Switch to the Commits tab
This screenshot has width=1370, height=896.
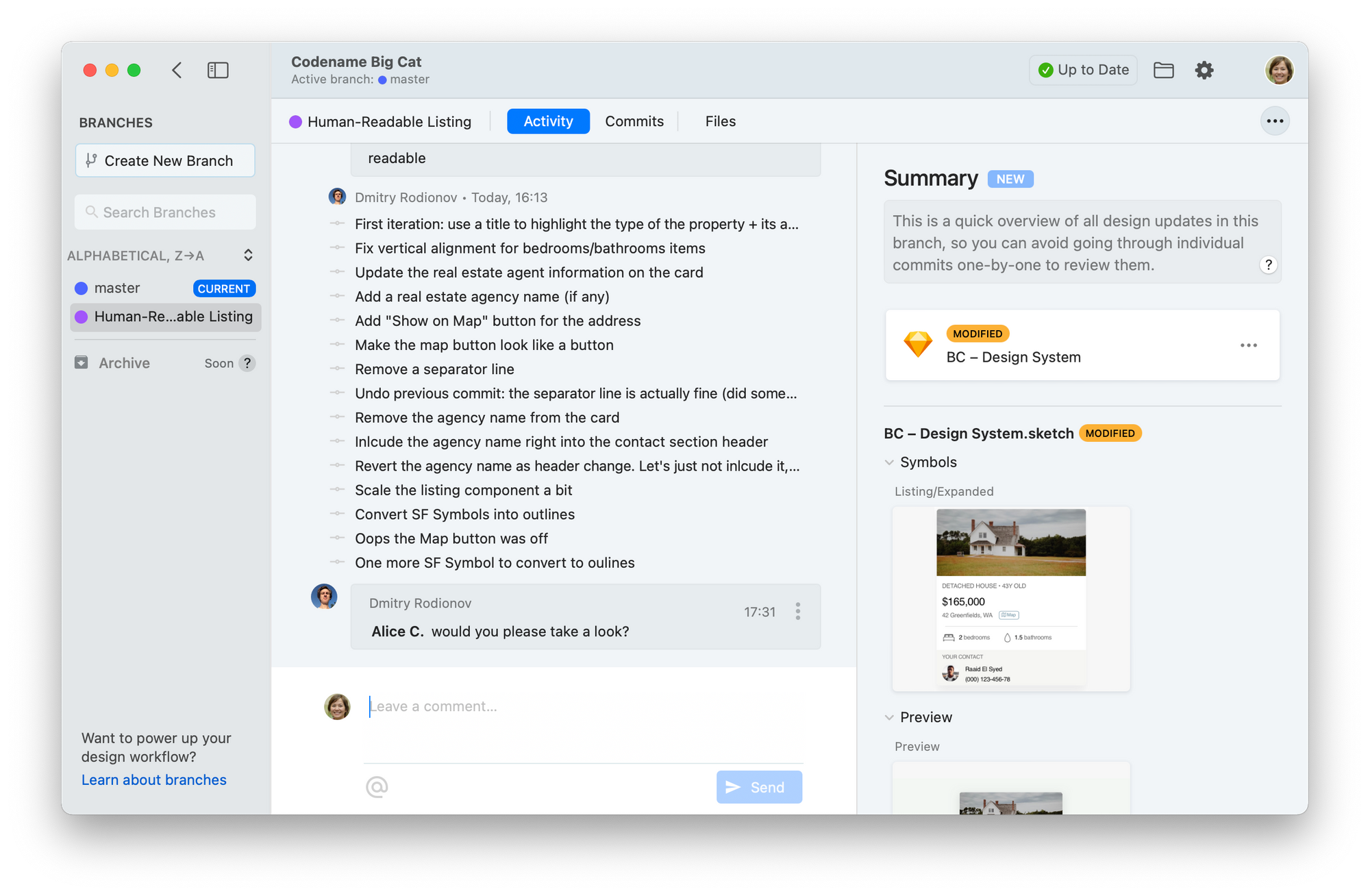tap(634, 121)
